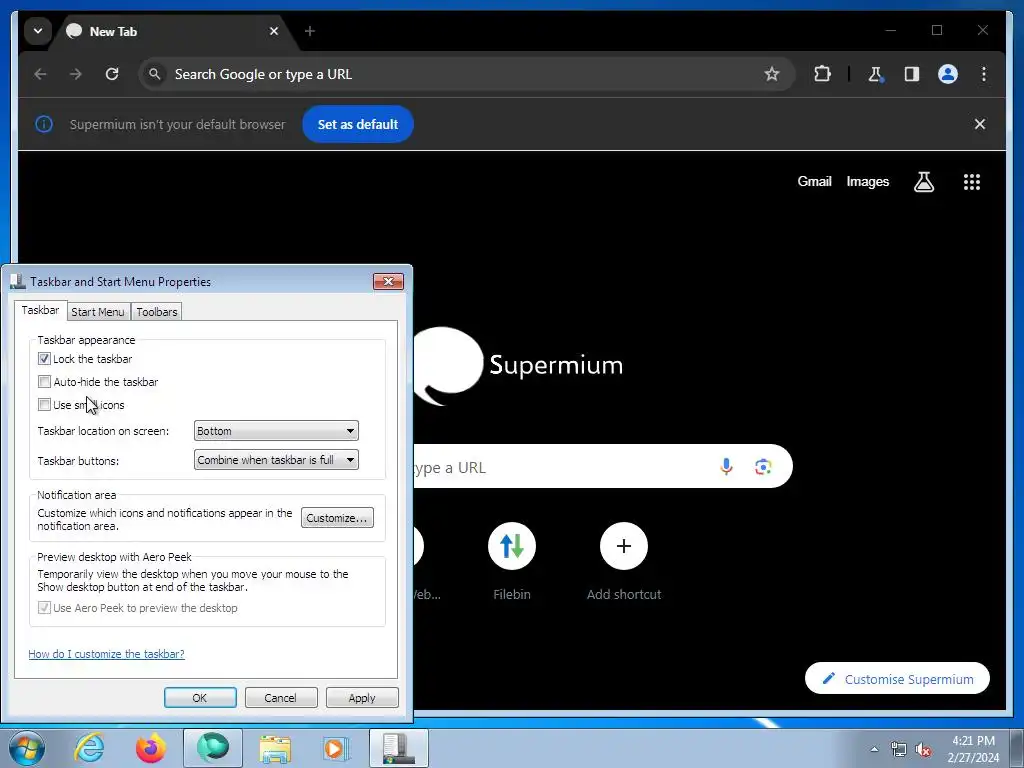Open the muted volume tray icon
The image size is (1024, 768).
point(923,749)
